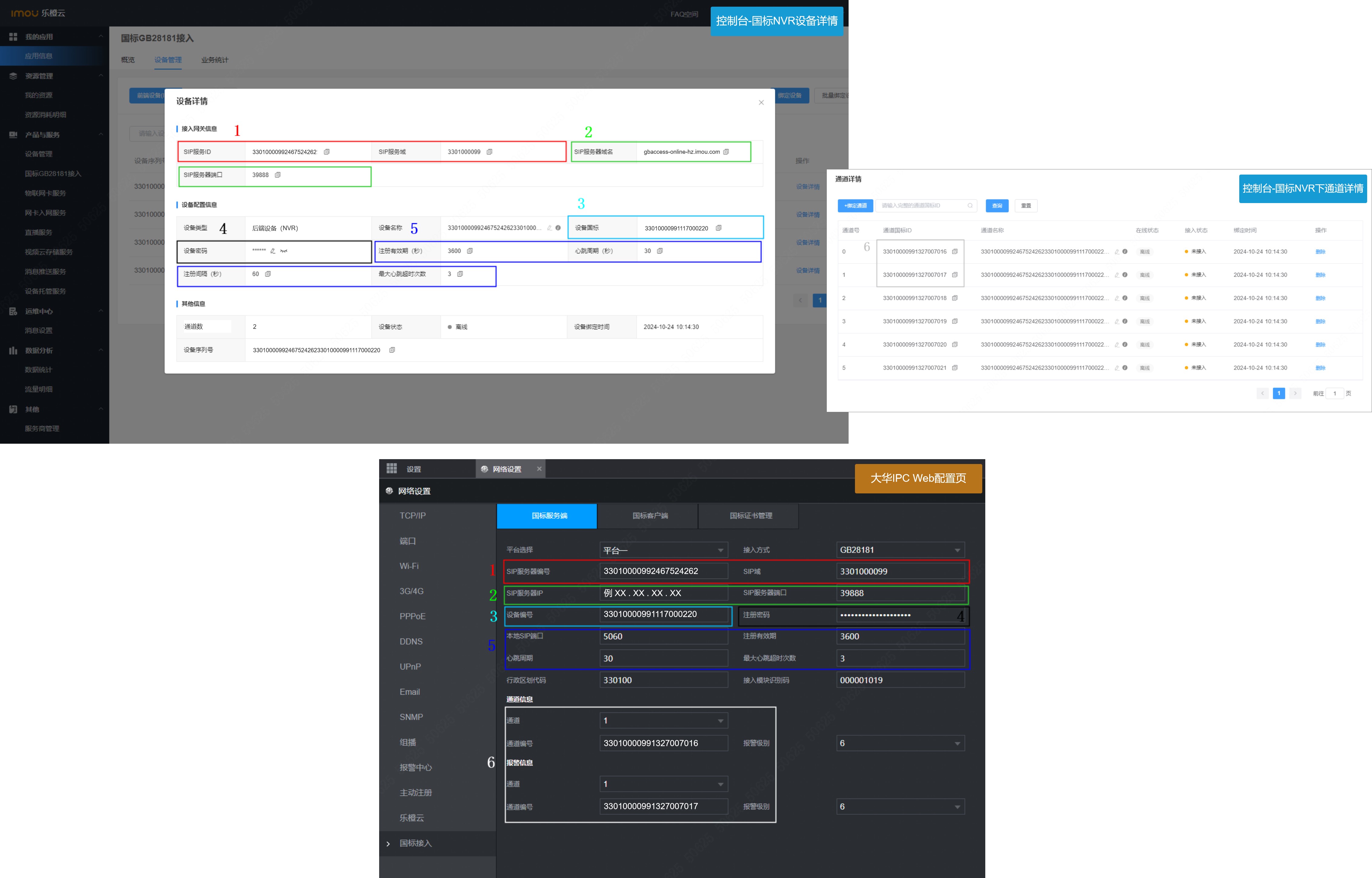This screenshot has height=878, width=1372.
Task: Copy channel ID ending in 7007016
Action: [x=954, y=252]
